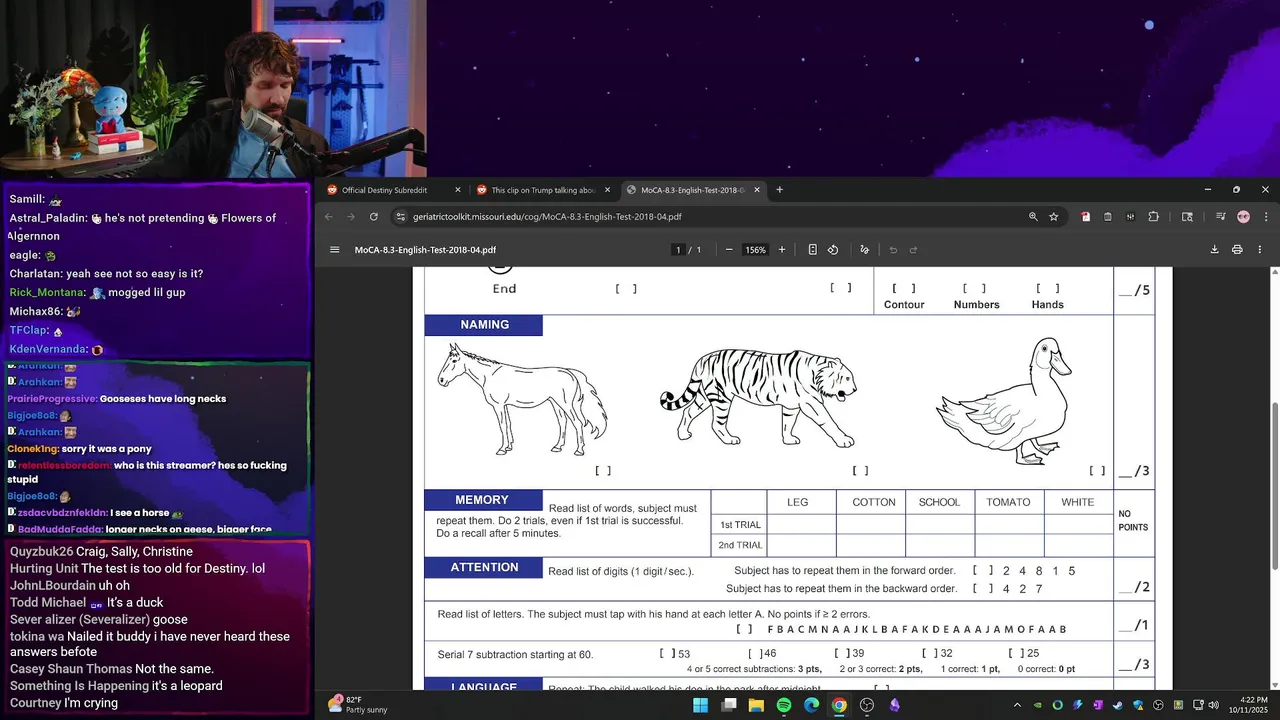
Task: Check the Hands bracket
Action: 1048,288
